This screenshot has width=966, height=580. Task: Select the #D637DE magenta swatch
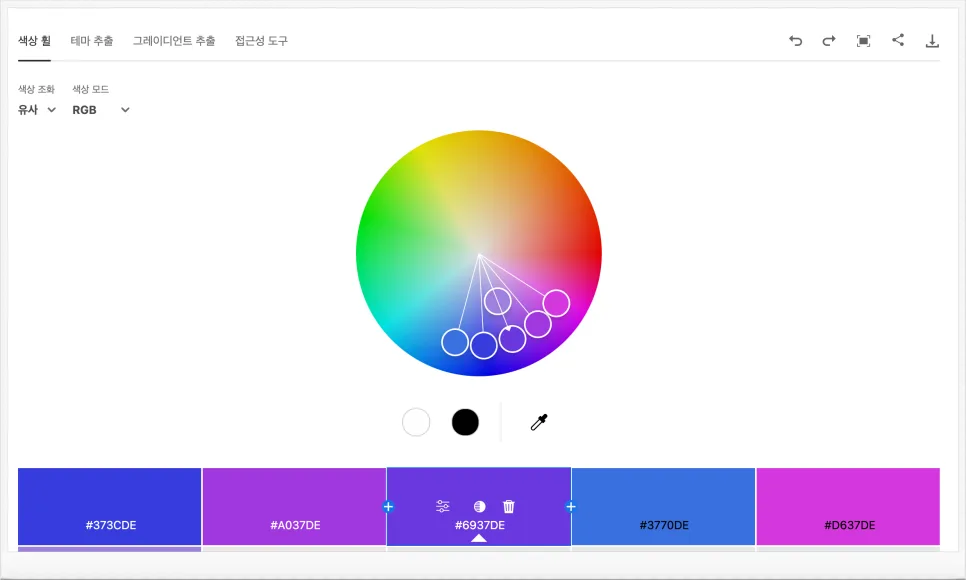(848, 507)
